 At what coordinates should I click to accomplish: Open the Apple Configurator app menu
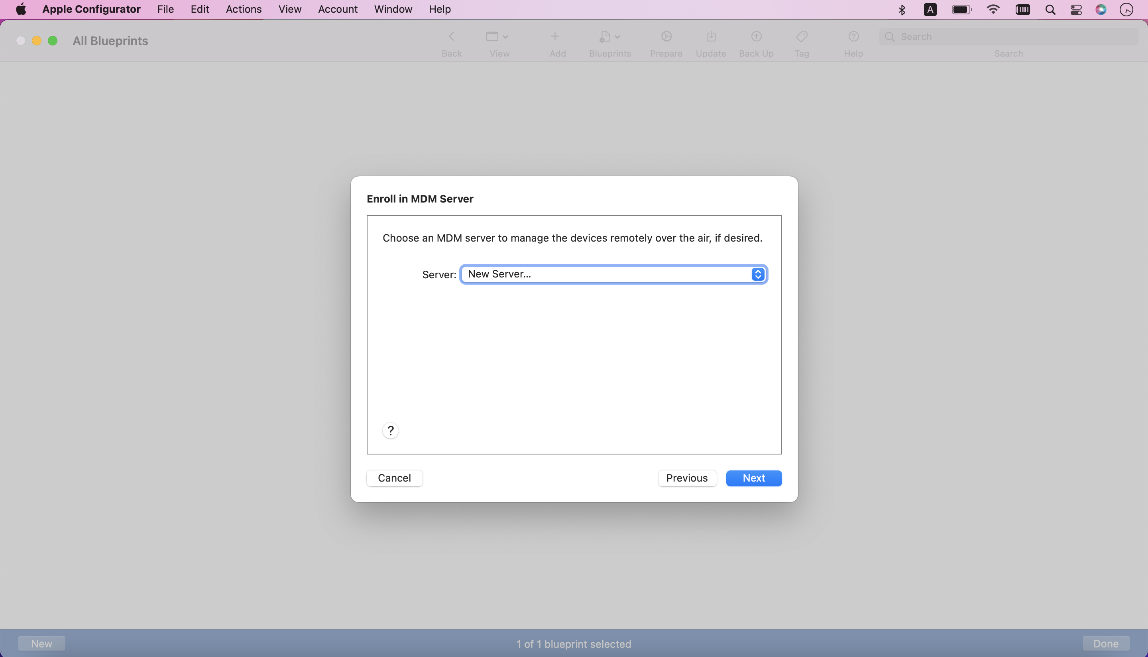[x=92, y=10]
